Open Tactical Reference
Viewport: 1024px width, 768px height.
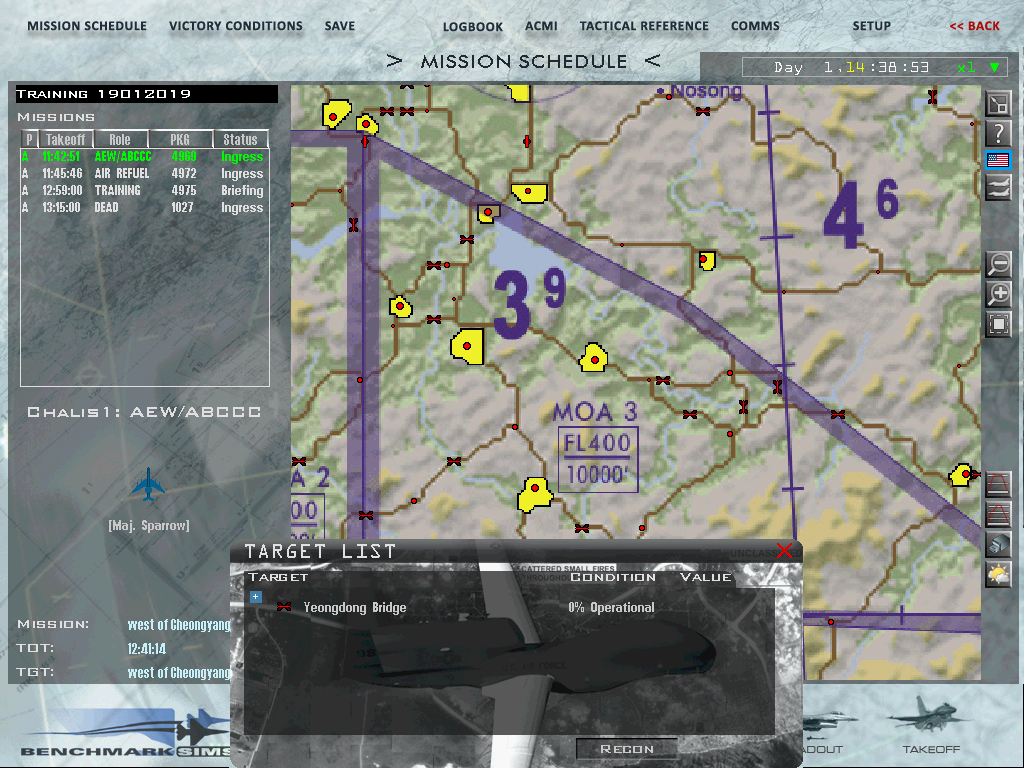click(644, 26)
